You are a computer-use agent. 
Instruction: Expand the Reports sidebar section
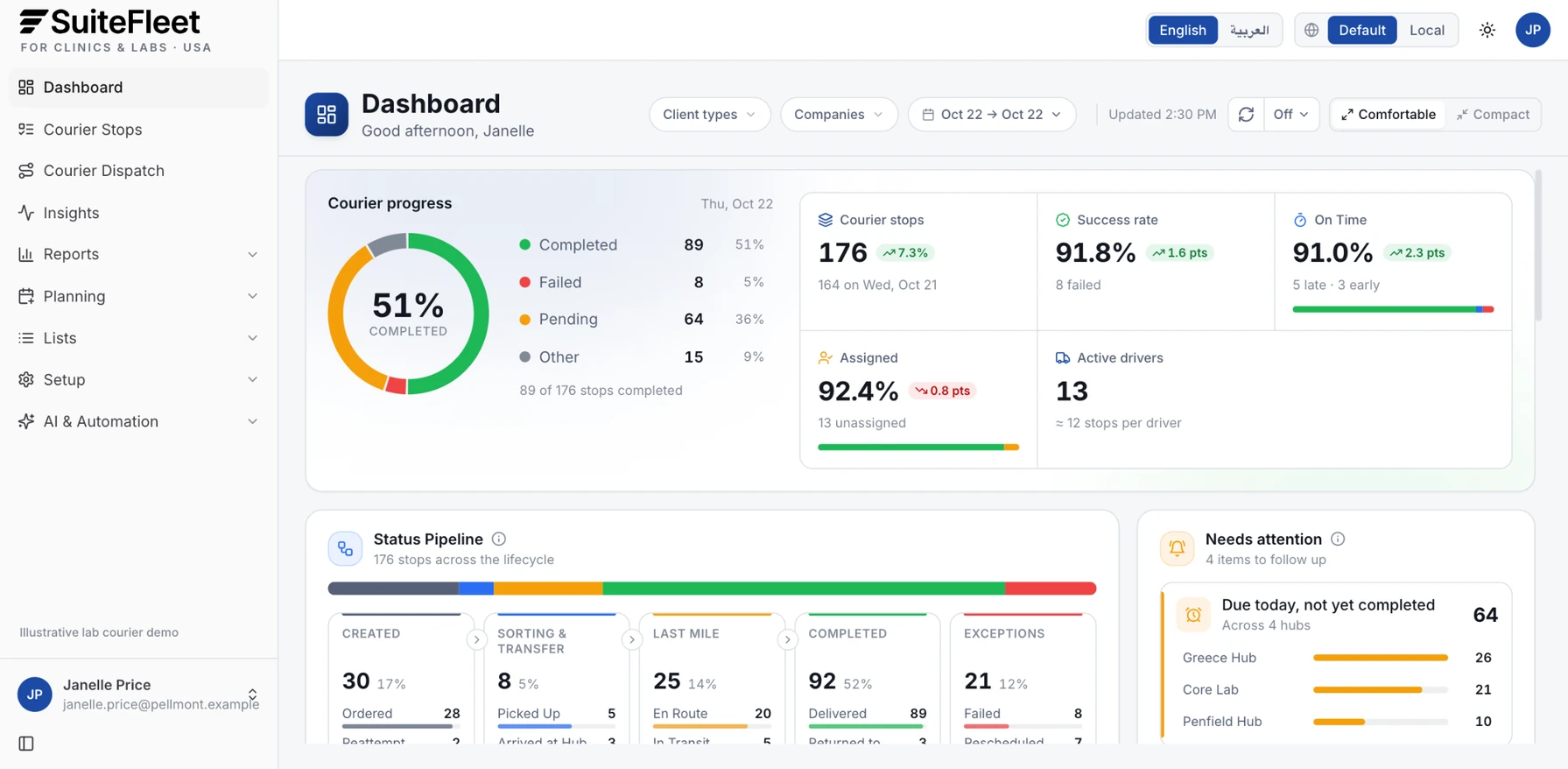138,255
